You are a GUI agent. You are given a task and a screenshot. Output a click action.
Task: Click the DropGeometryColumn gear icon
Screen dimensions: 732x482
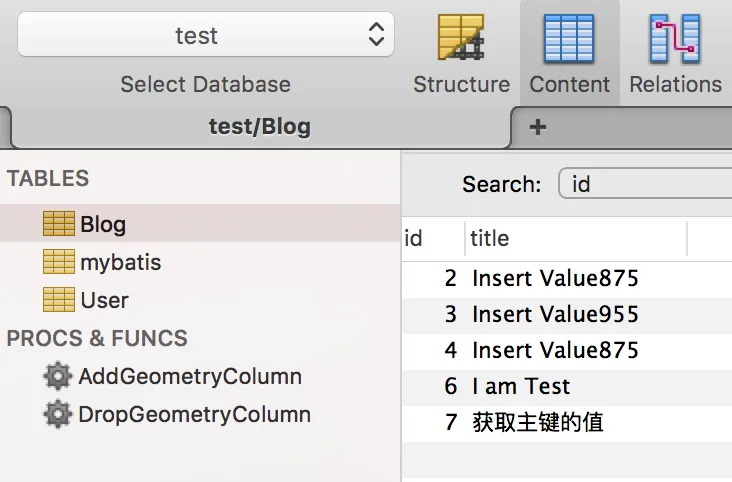58,414
